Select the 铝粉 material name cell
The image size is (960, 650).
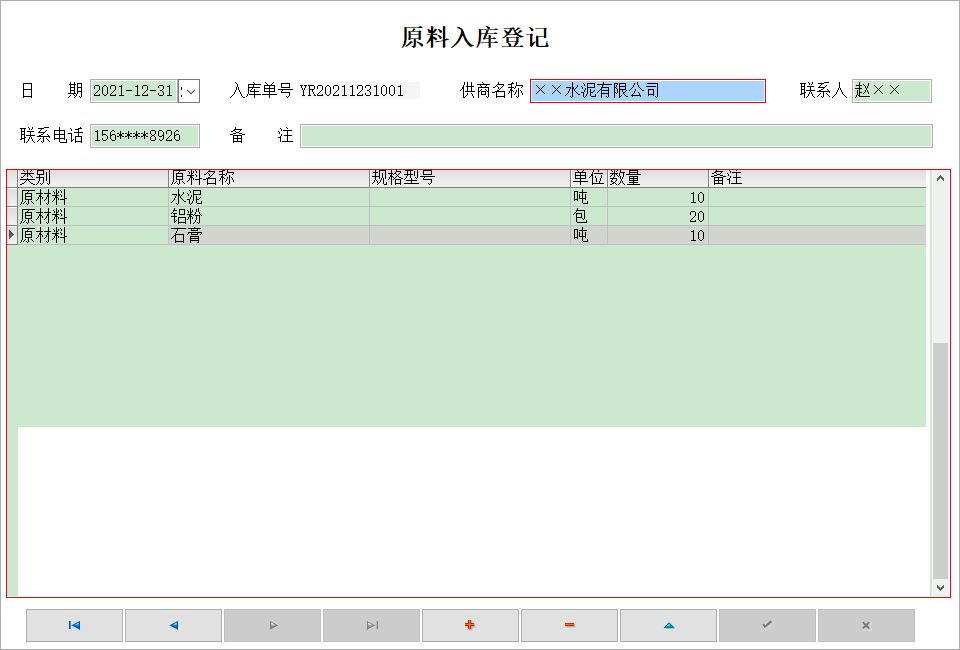(x=269, y=216)
